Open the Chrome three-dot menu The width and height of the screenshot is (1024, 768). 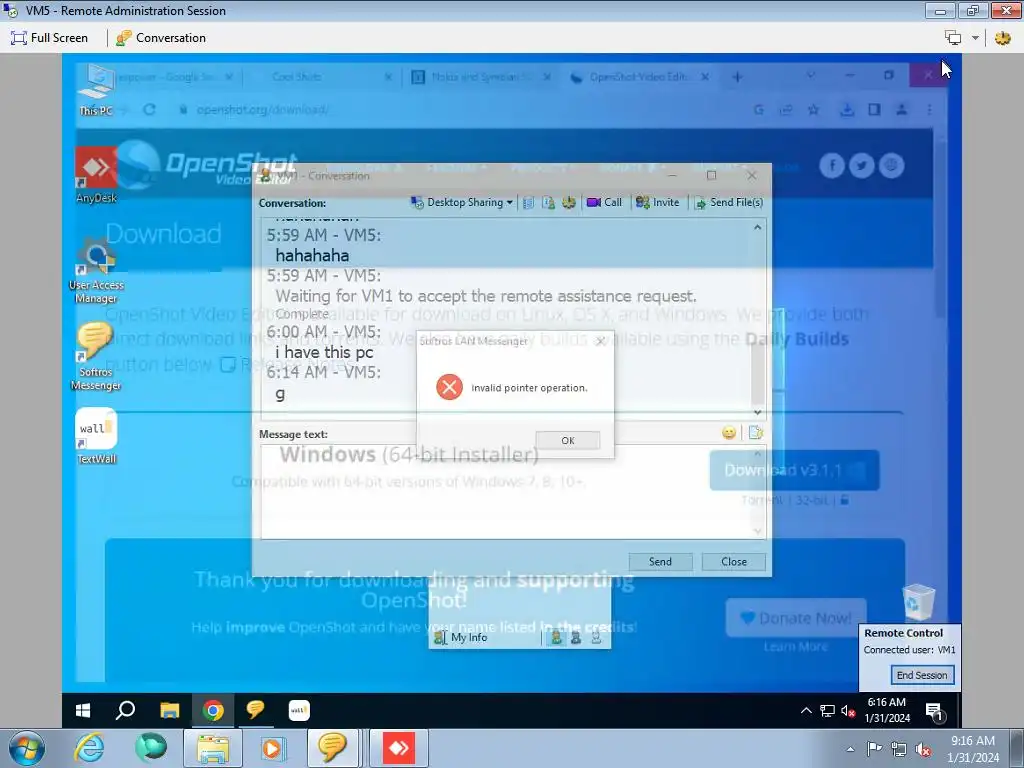[x=929, y=110]
